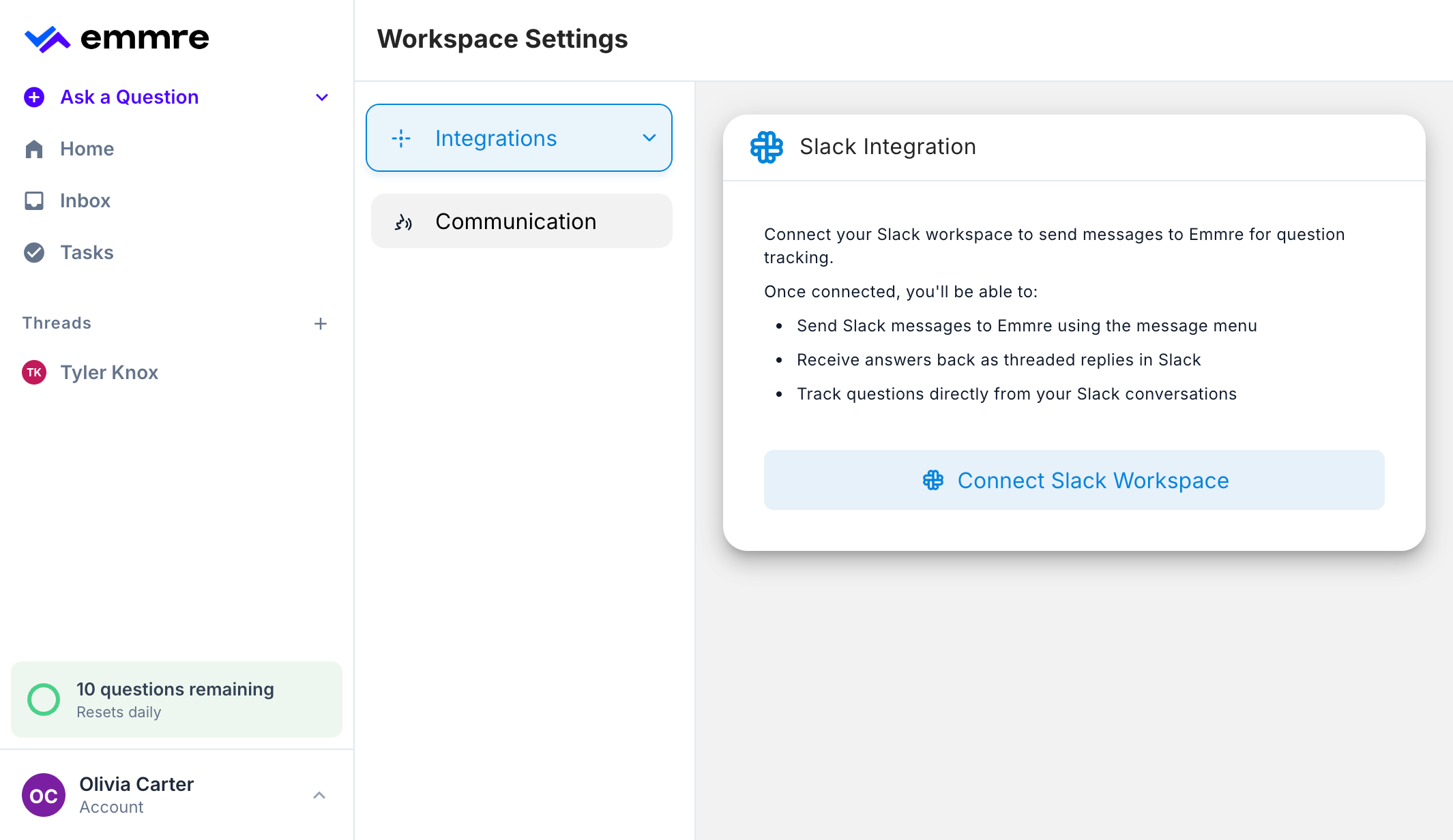Image resolution: width=1453 pixels, height=840 pixels.
Task: Click the Slack logo in card header
Action: point(767,147)
